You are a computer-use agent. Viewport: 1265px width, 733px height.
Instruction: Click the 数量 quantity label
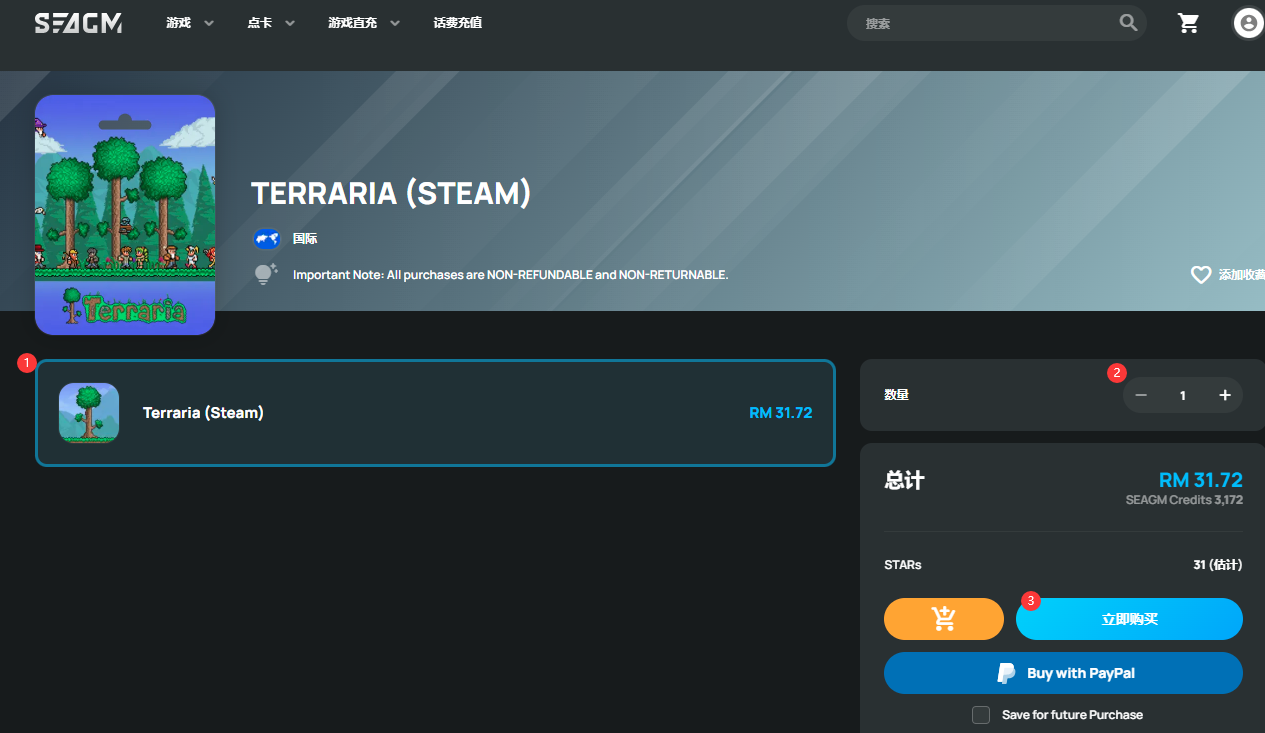pyautogui.click(x=897, y=395)
